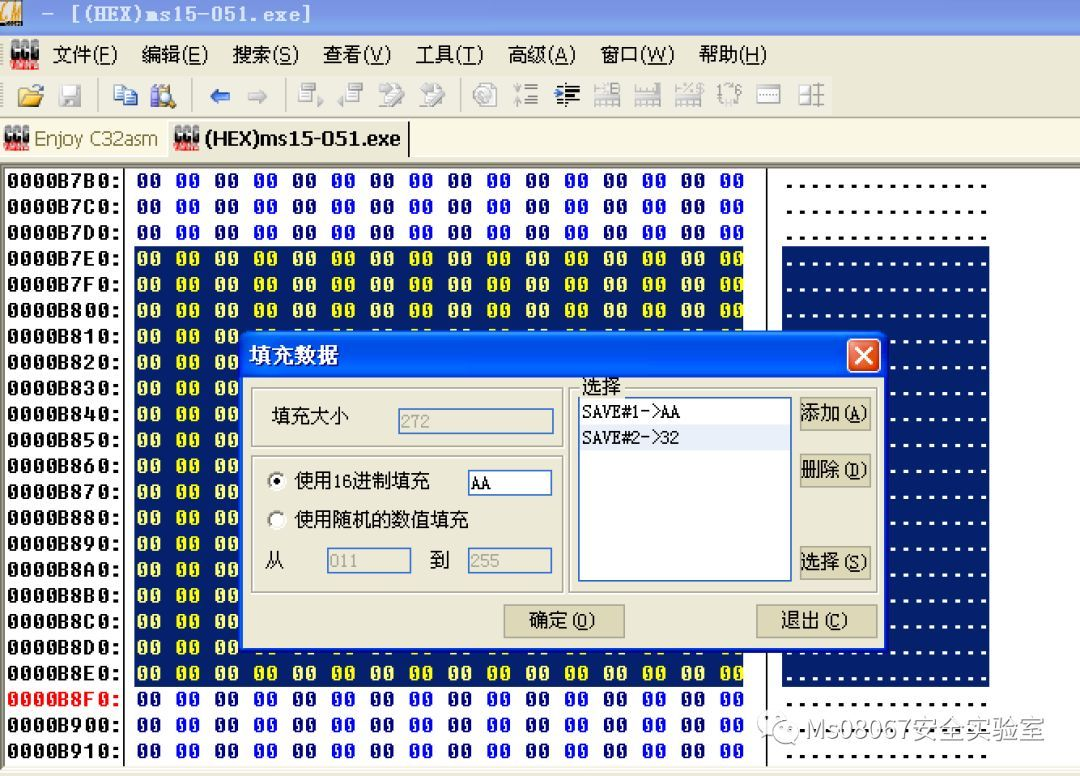Click the red address 0000B8F0: label

pyautogui.click(x=63, y=700)
